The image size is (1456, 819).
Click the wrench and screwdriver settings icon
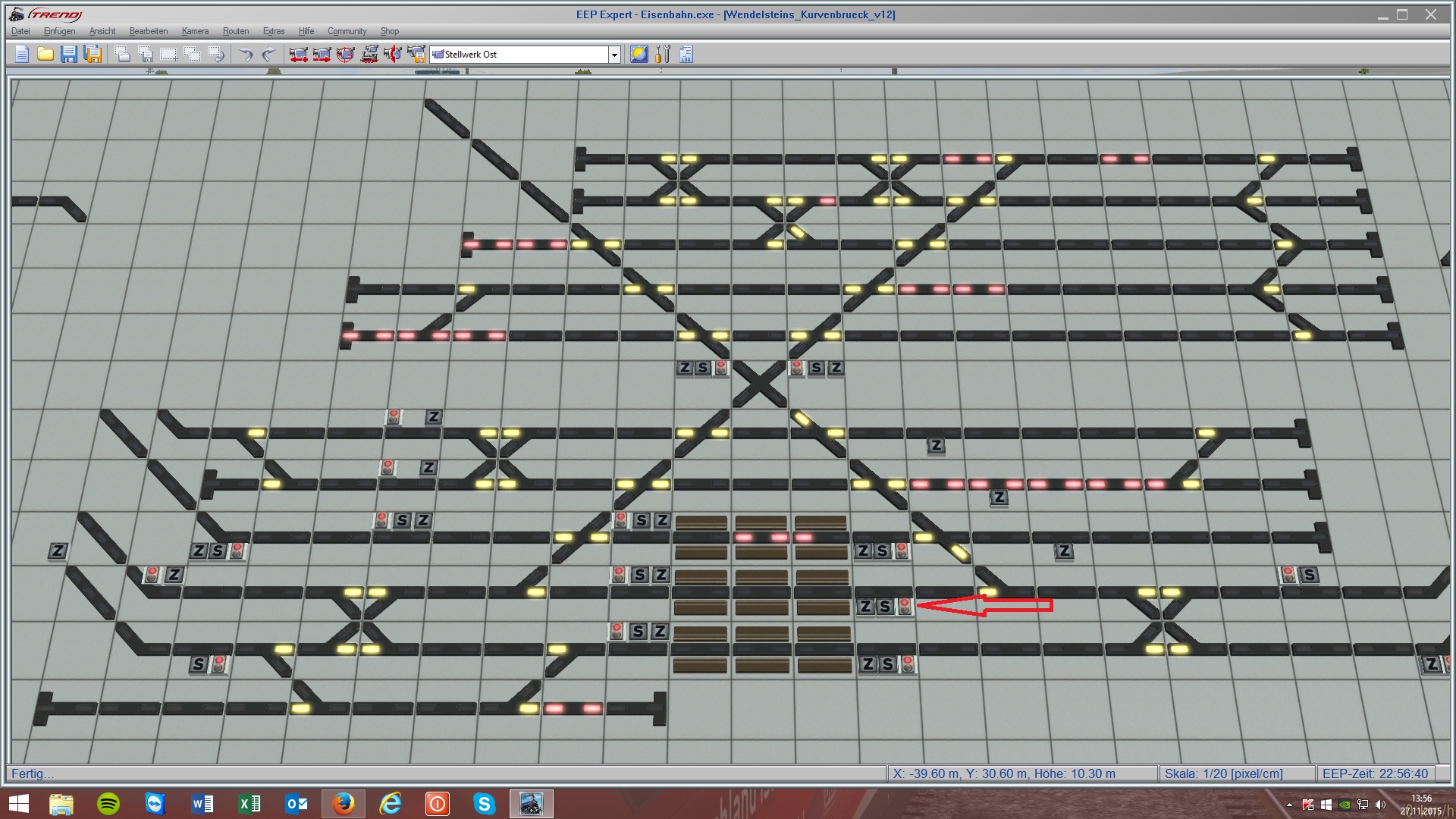click(x=663, y=54)
